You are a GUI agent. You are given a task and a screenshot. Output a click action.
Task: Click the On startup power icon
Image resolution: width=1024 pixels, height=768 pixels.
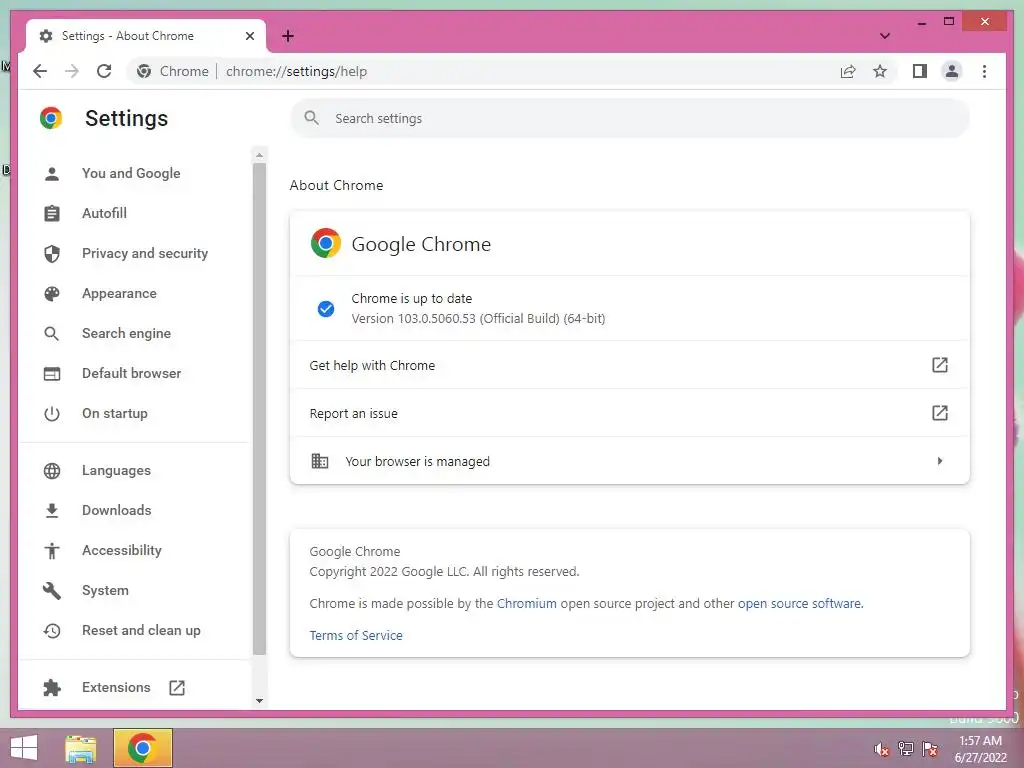52,413
